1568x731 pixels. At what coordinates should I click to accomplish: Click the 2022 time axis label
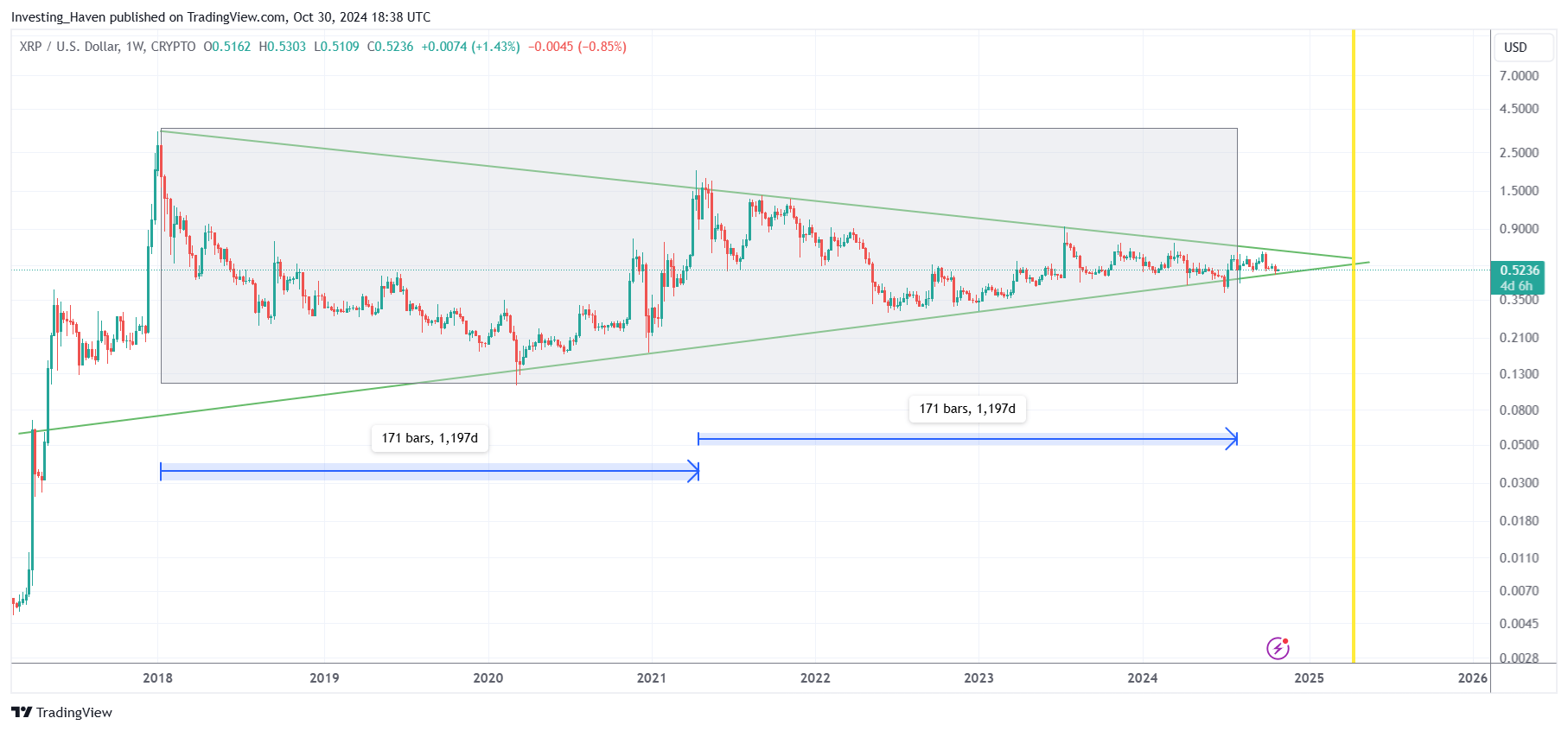pos(815,678)
